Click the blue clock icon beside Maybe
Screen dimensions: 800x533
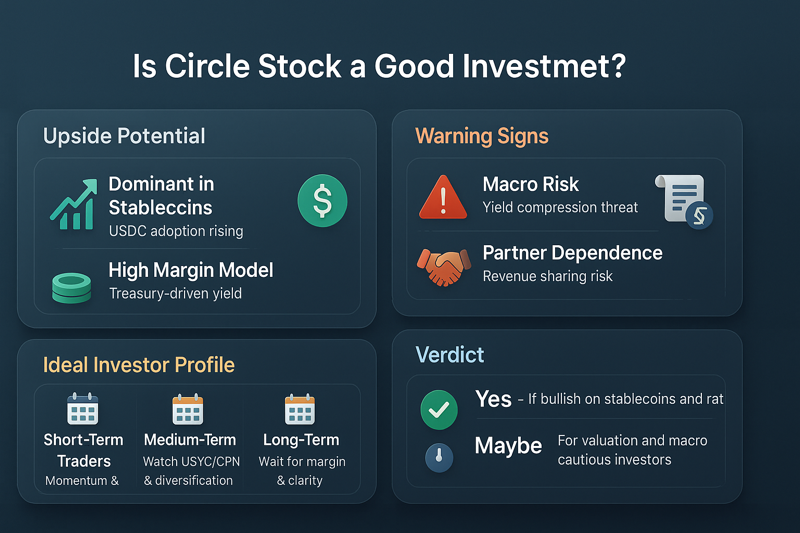click(439, 457)
